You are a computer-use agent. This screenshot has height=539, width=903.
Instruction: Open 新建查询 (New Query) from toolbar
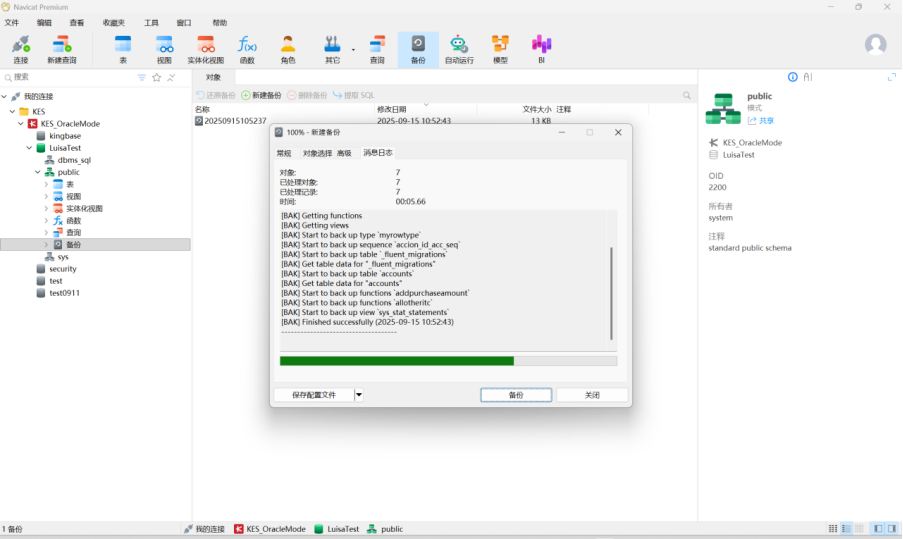pos(61,48)
